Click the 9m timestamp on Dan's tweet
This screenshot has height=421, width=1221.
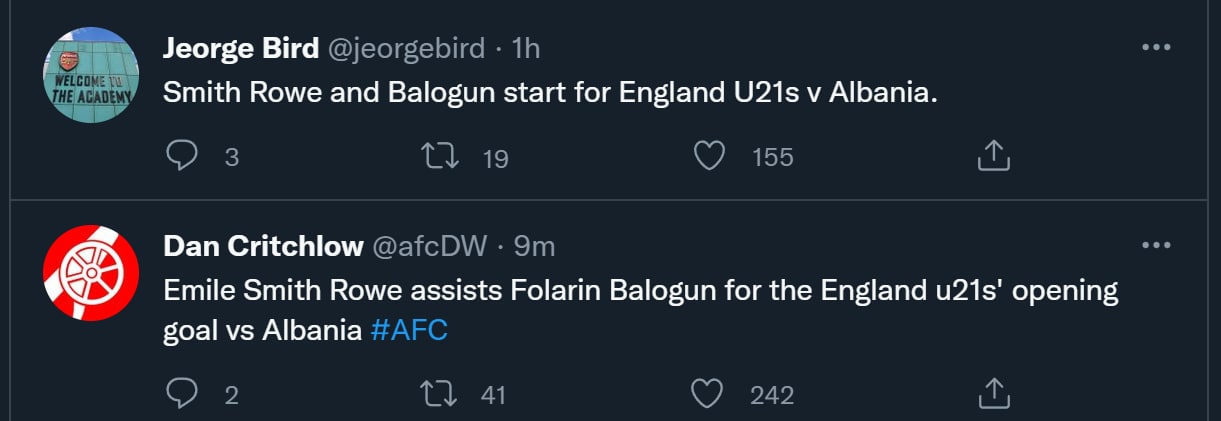point(534,246)
